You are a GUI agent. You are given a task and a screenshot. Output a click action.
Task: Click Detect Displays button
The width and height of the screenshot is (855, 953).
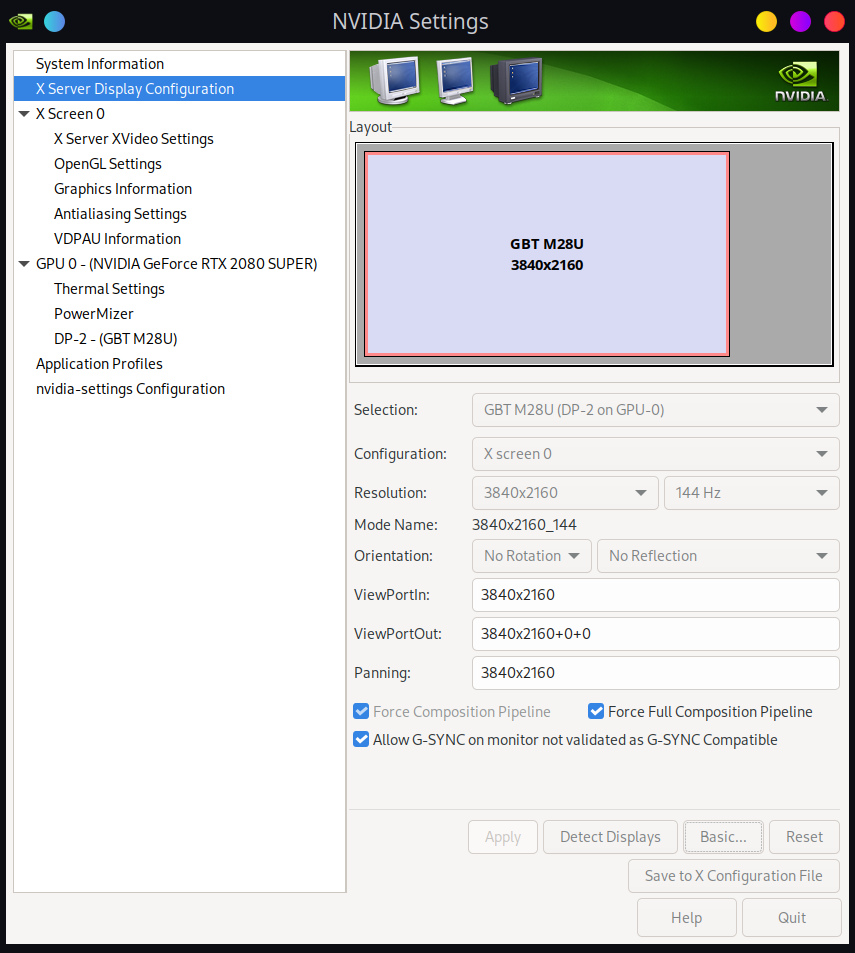tap(610, 837)
